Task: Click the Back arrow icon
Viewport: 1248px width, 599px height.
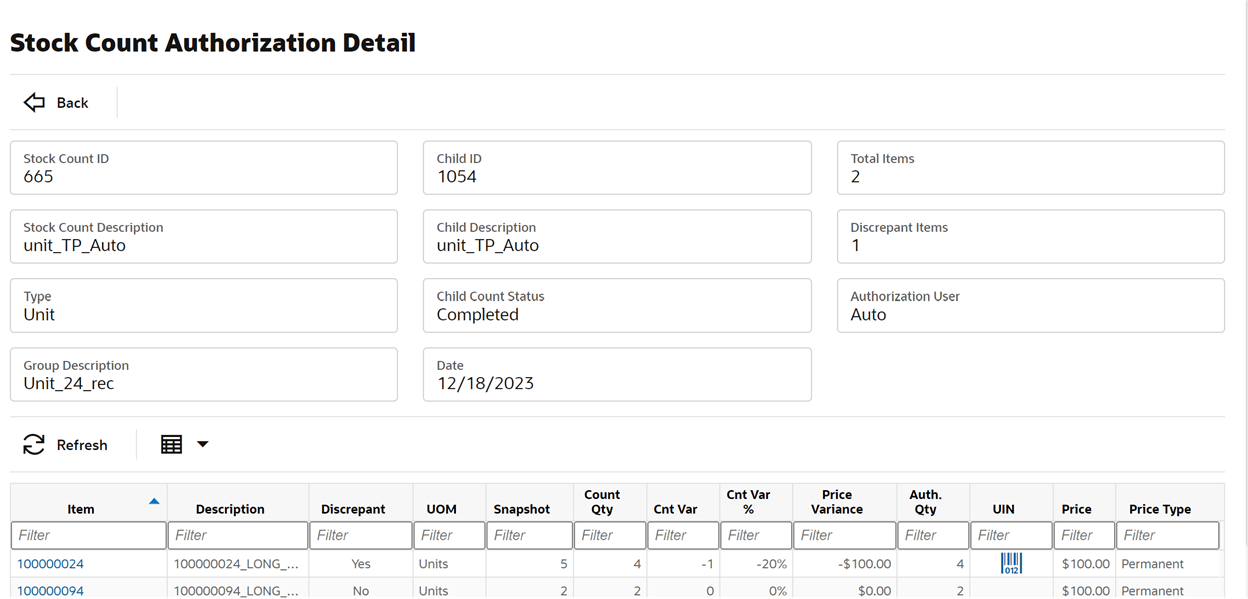Action: coord(33,102)
